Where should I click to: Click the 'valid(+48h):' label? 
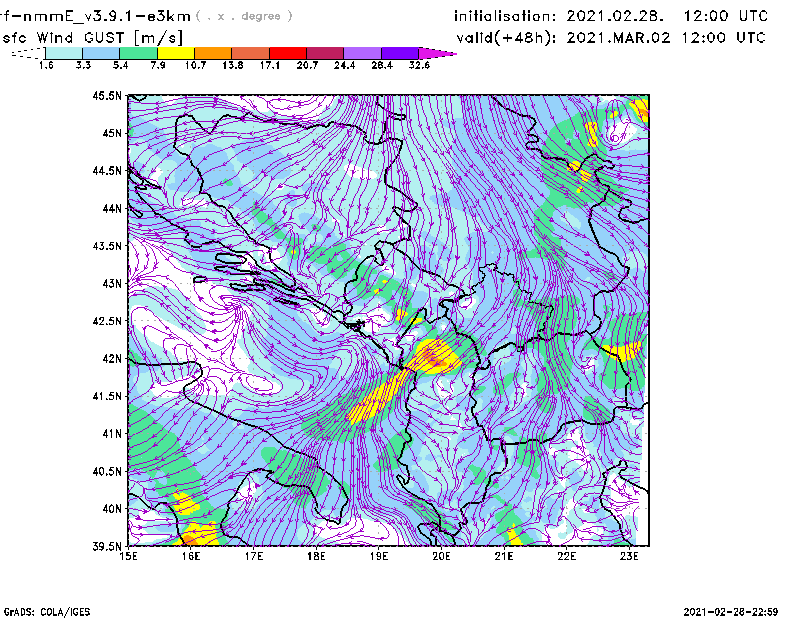pyautogui.click(x=506, y=38)
